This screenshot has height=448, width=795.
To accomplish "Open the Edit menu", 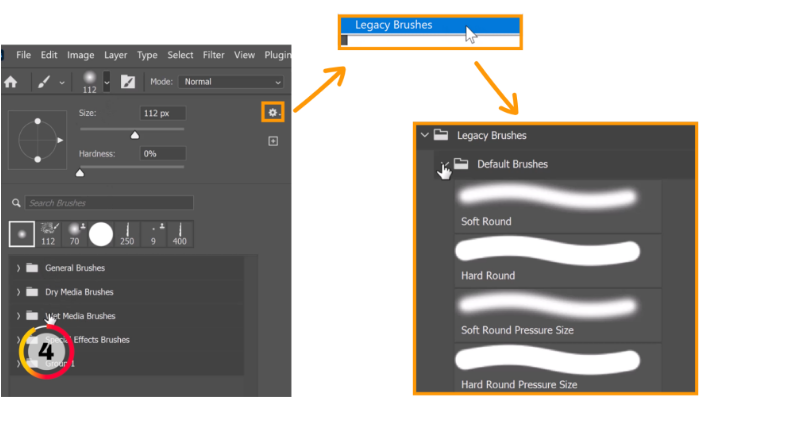I will pyautogui.click(x=49, y=55).
